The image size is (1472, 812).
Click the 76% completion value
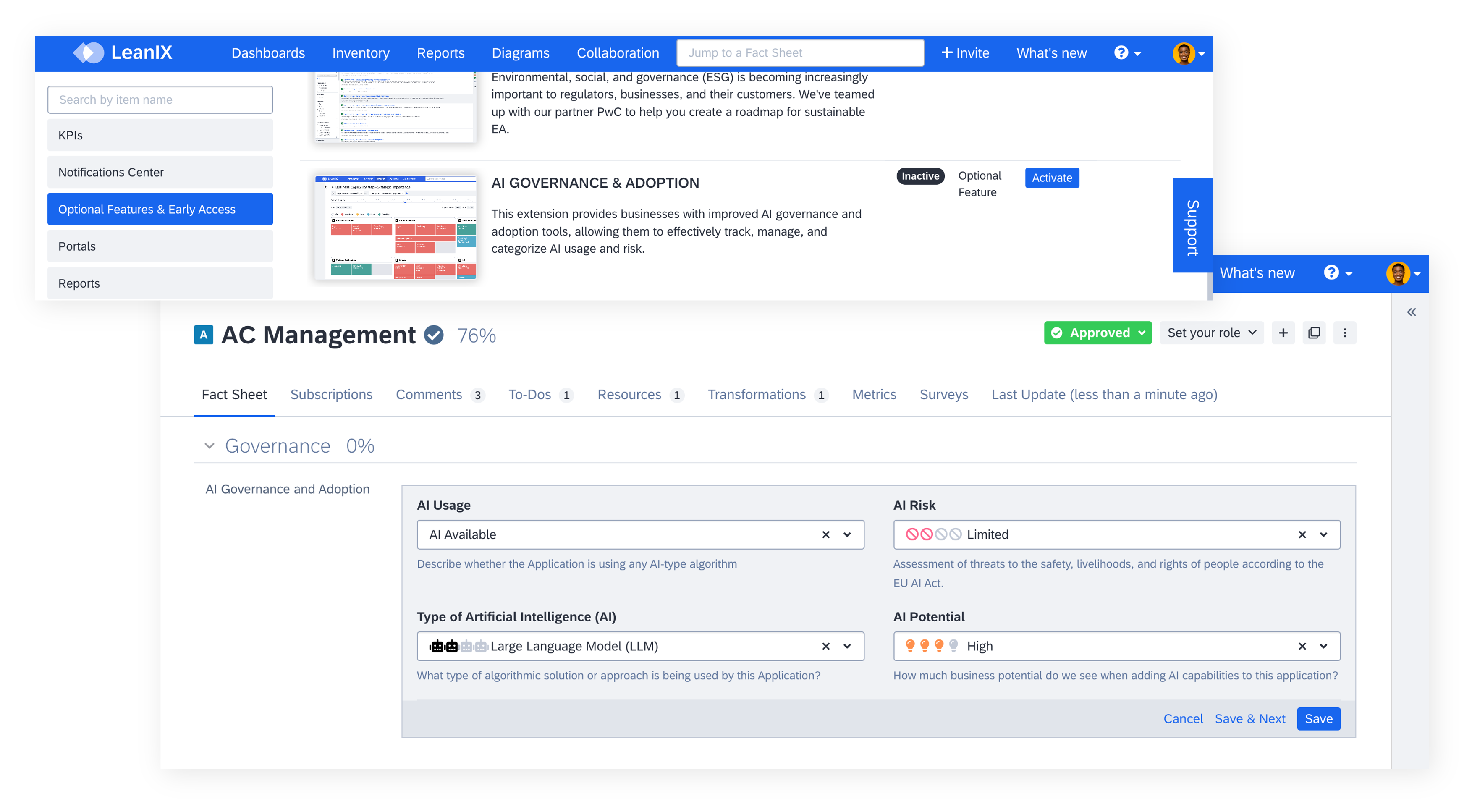476,335
